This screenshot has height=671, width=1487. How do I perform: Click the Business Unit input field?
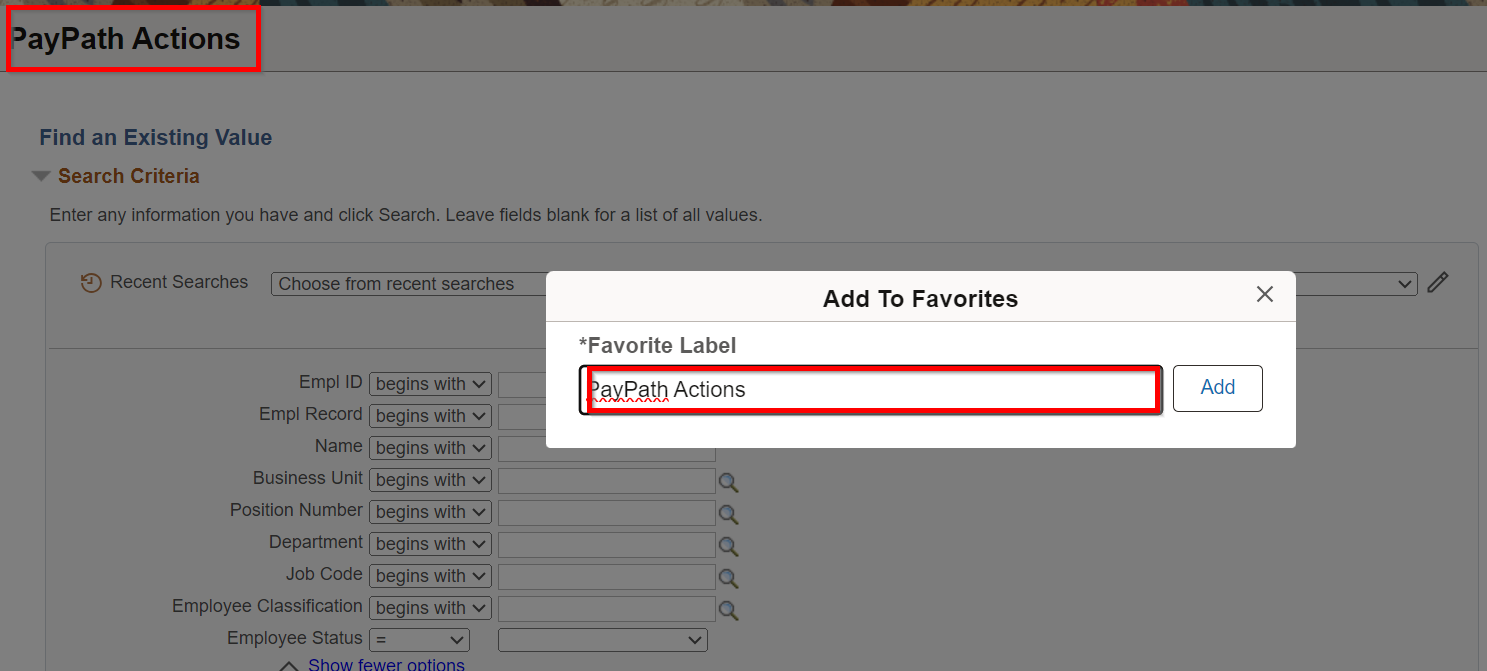(x=606, y=482)
